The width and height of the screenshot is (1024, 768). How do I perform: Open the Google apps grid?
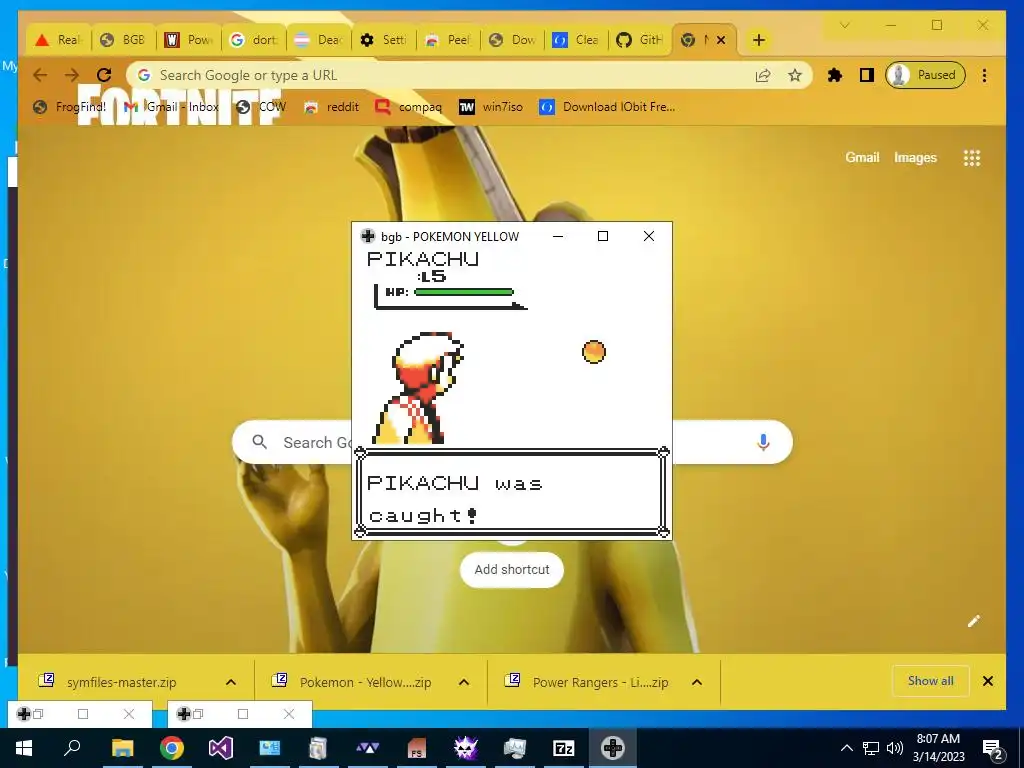972,158
